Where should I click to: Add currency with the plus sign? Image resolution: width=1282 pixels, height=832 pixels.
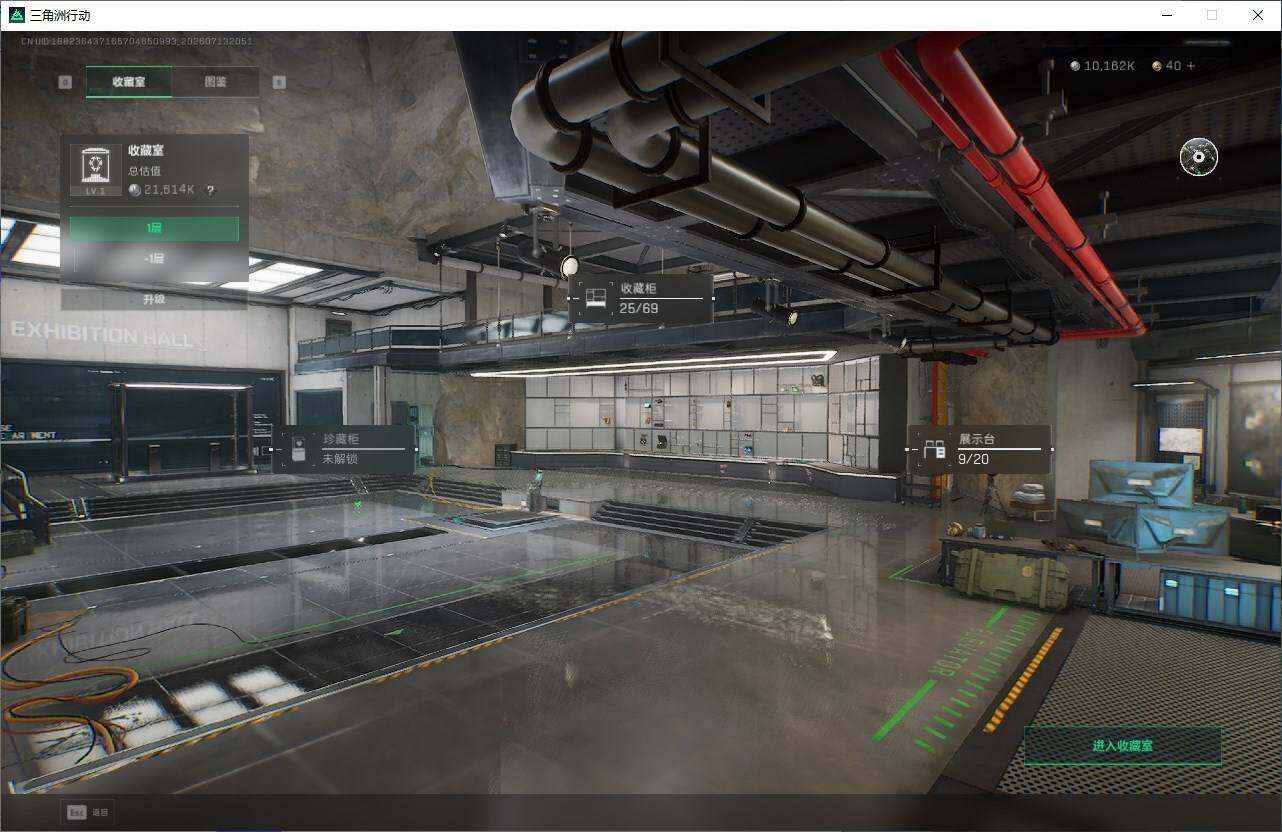pos(1190,66)
